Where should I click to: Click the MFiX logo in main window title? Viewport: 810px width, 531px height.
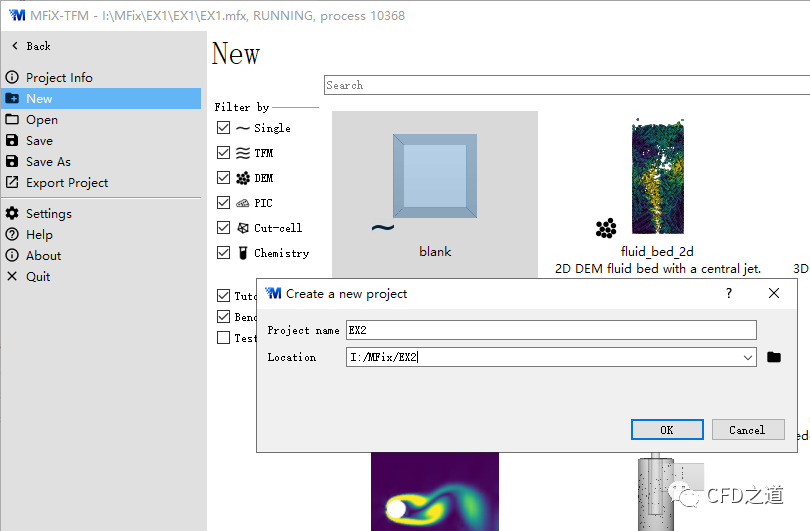pyautogui.click(x=17, y=15)
